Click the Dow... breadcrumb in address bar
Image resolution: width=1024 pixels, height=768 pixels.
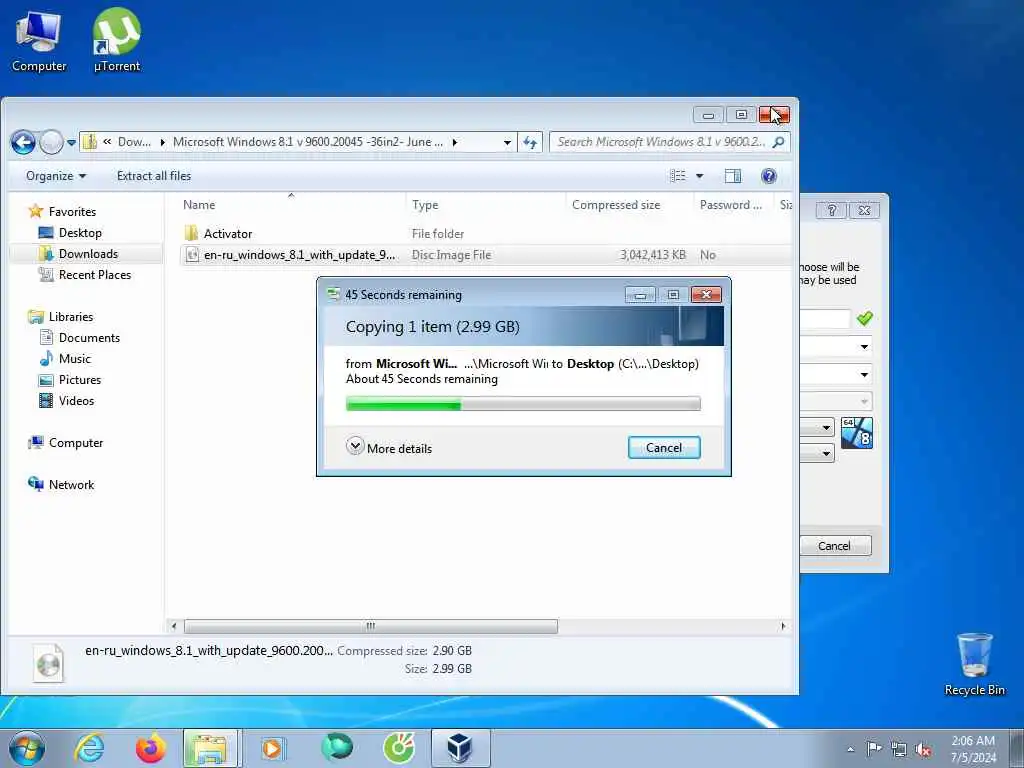point(134,142)
